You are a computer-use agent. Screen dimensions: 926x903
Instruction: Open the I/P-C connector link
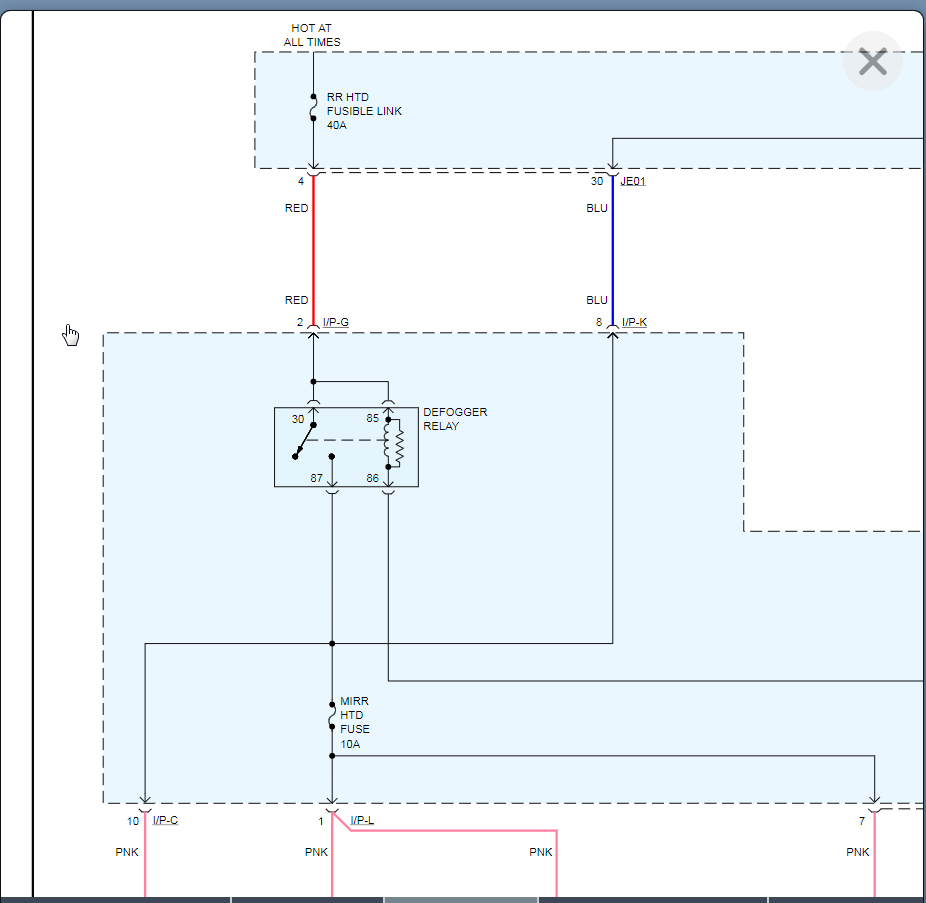165,820
